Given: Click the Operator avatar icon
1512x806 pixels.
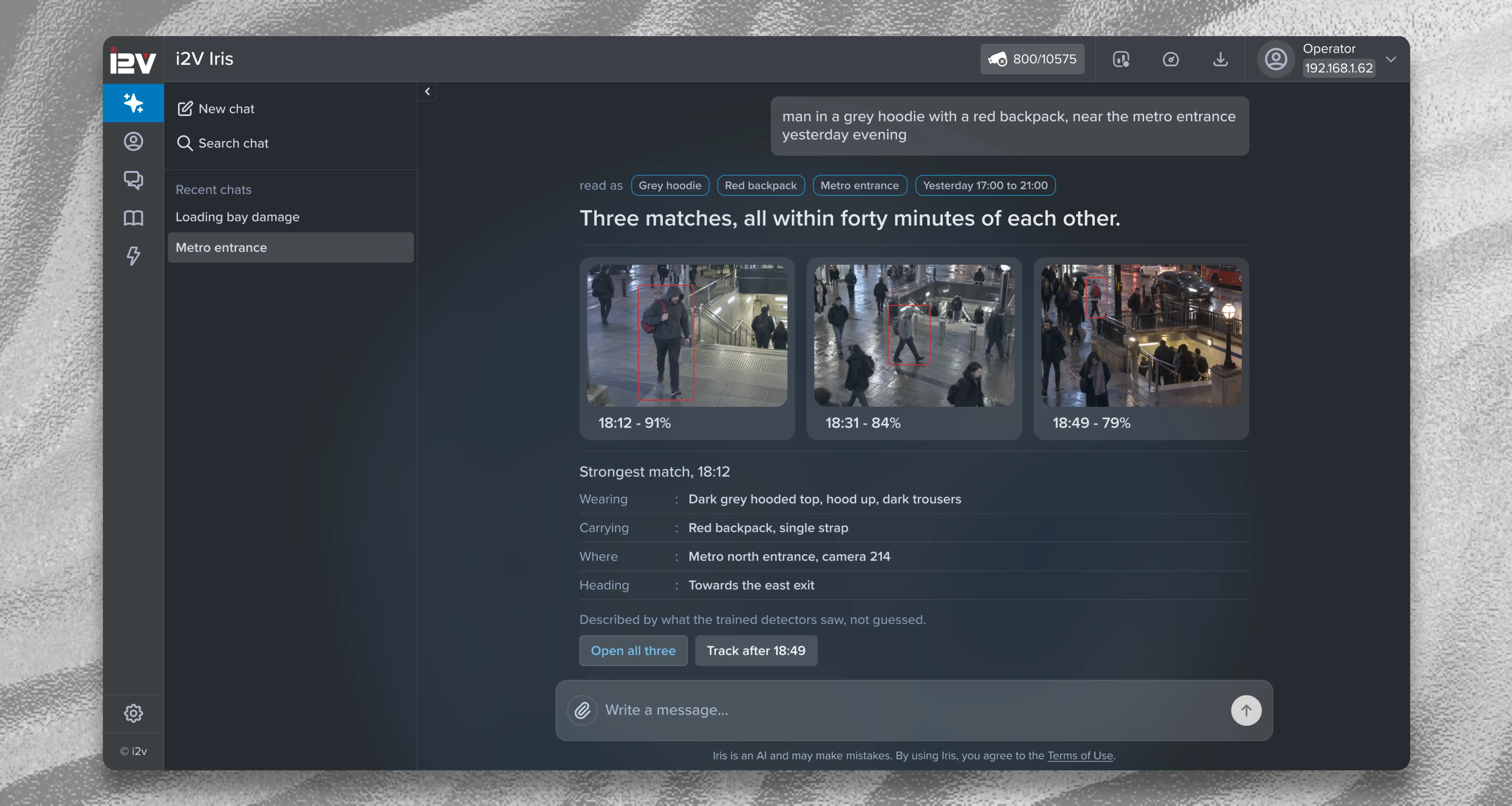Looking at the screenshot, I should [x=1275, y=59].
